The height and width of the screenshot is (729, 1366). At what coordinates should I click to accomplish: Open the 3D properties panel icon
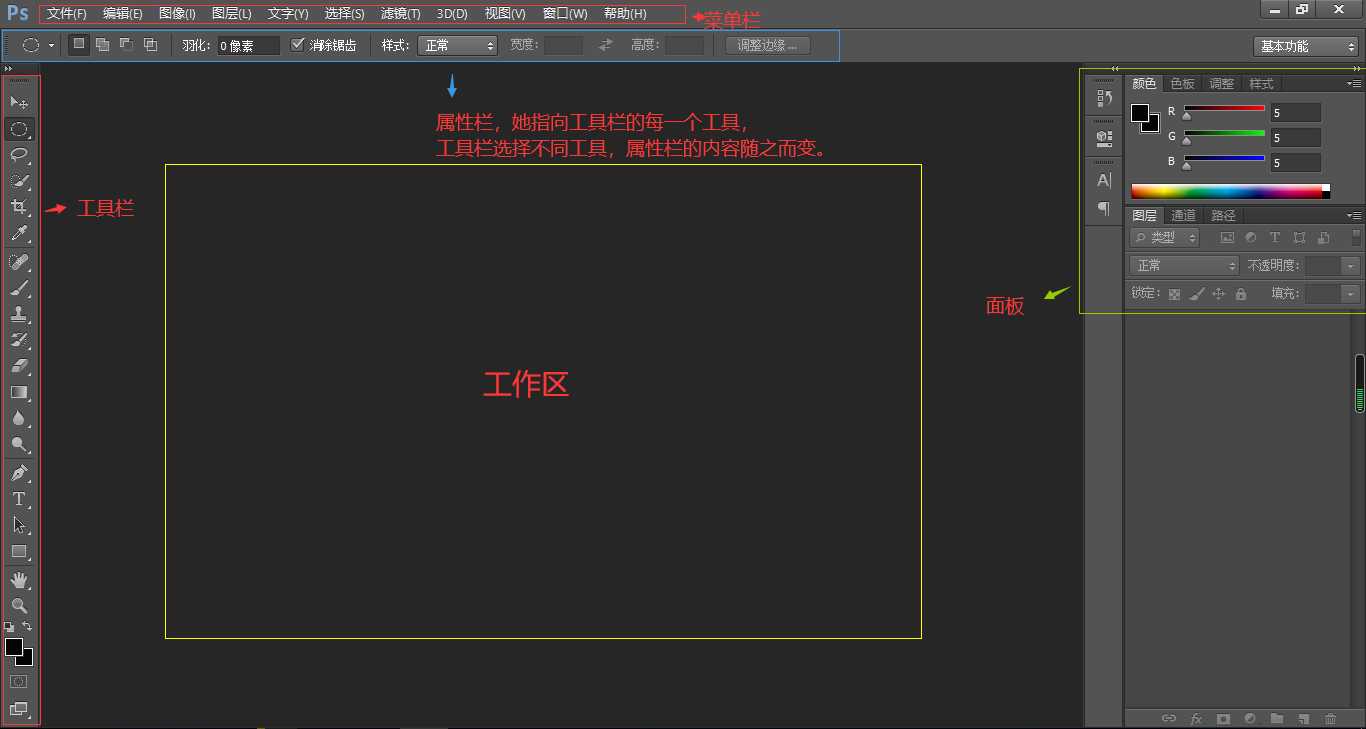point(1104,137)
